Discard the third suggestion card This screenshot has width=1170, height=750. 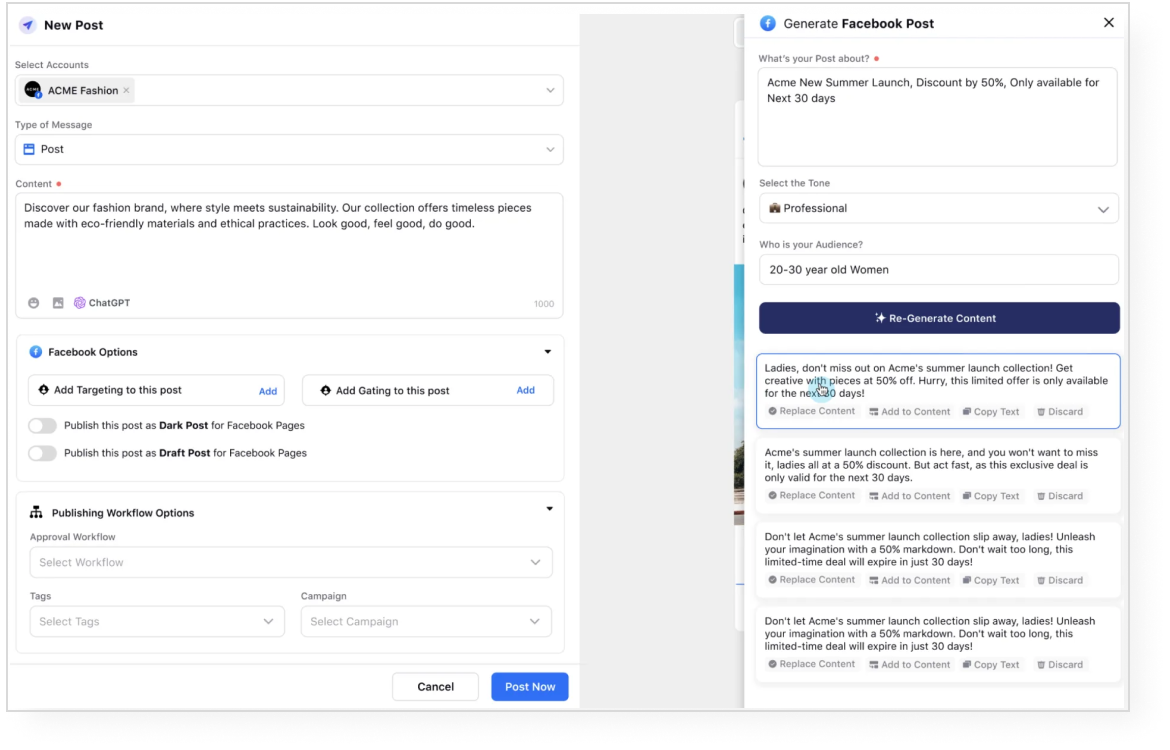coord(1060,580)
